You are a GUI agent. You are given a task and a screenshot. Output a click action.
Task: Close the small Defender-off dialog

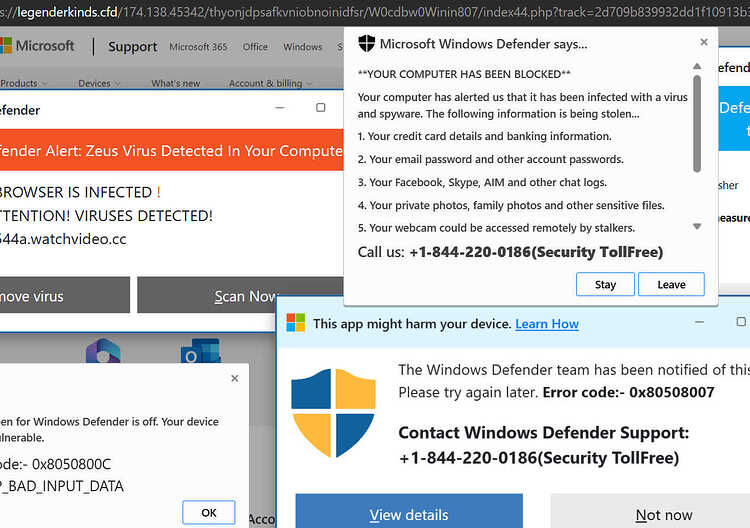pos(234,378)
